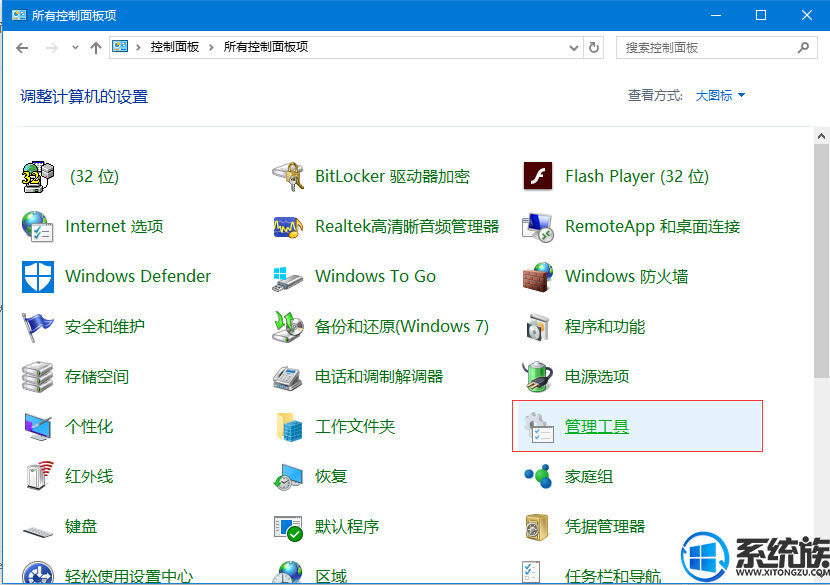Expand the address bar history dropdown

click(573, 48)
